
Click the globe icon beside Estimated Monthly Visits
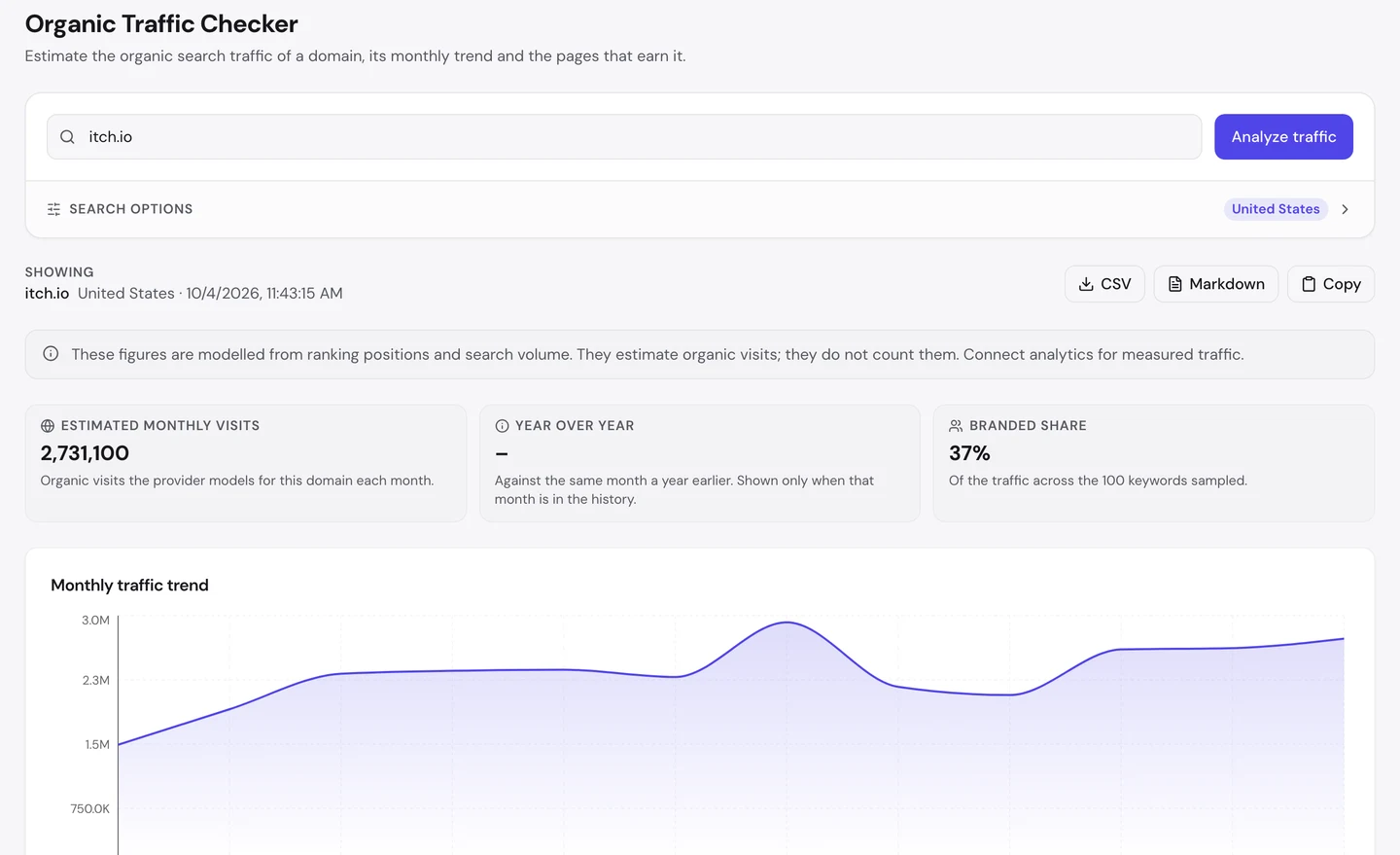[48, 426]
